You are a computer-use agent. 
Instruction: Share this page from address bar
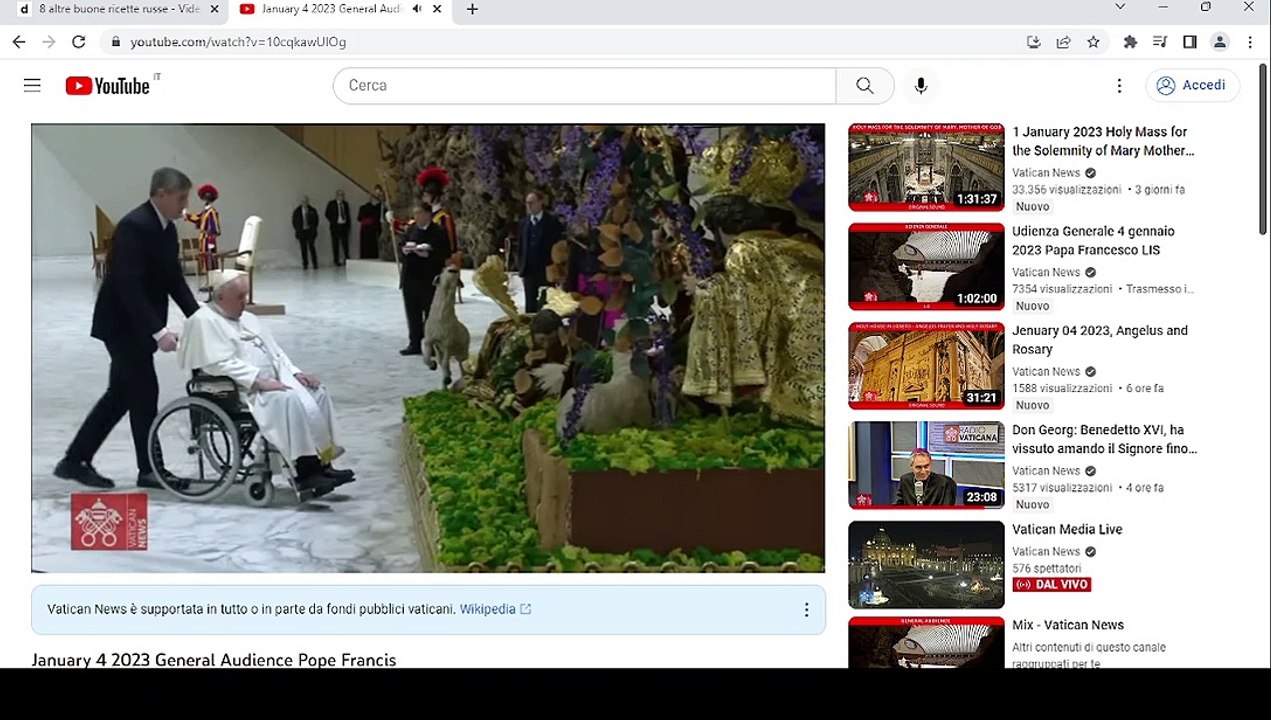point(1064,42)
